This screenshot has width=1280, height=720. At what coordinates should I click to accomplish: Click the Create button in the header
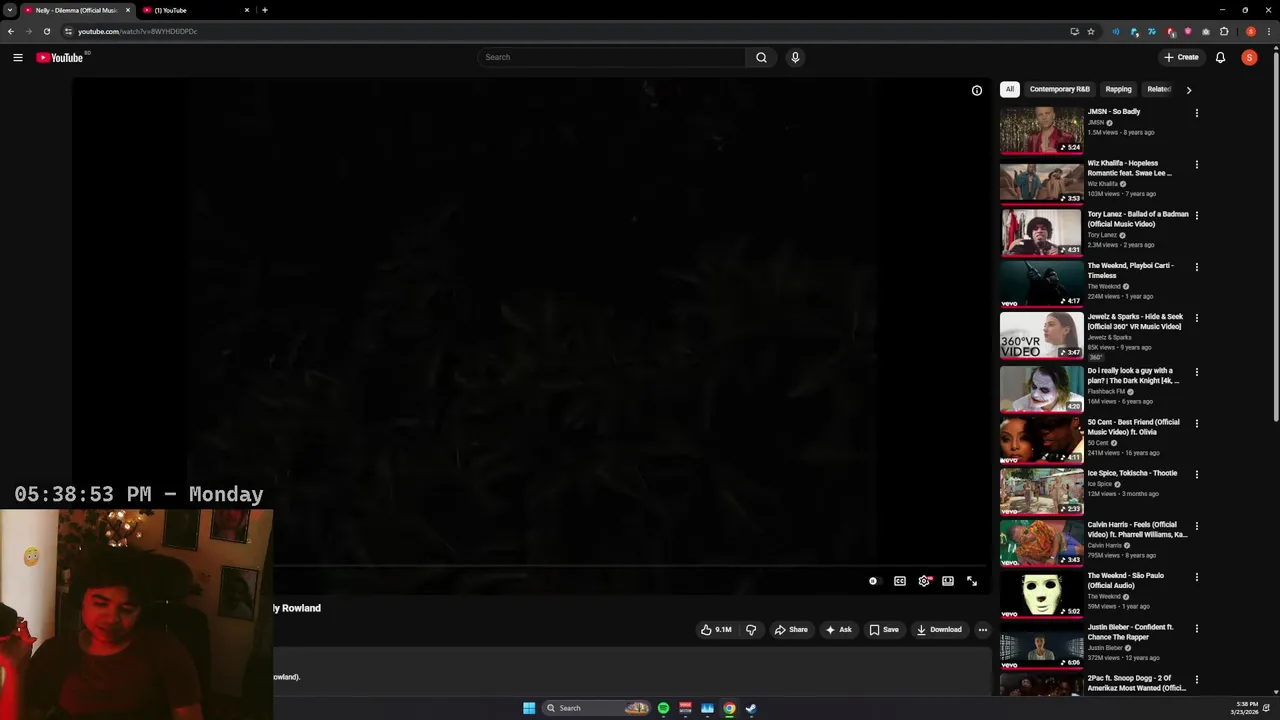click(x=1181, y=57)
